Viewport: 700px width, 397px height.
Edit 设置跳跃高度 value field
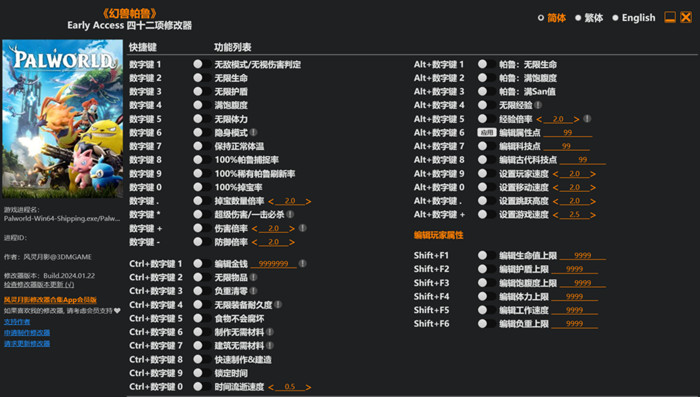coord(574,201)
